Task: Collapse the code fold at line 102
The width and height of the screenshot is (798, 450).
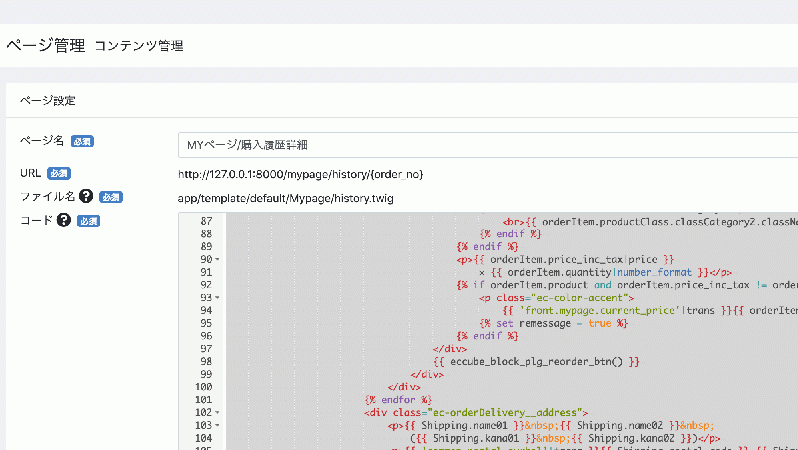Action: click(x=217, y=412)
